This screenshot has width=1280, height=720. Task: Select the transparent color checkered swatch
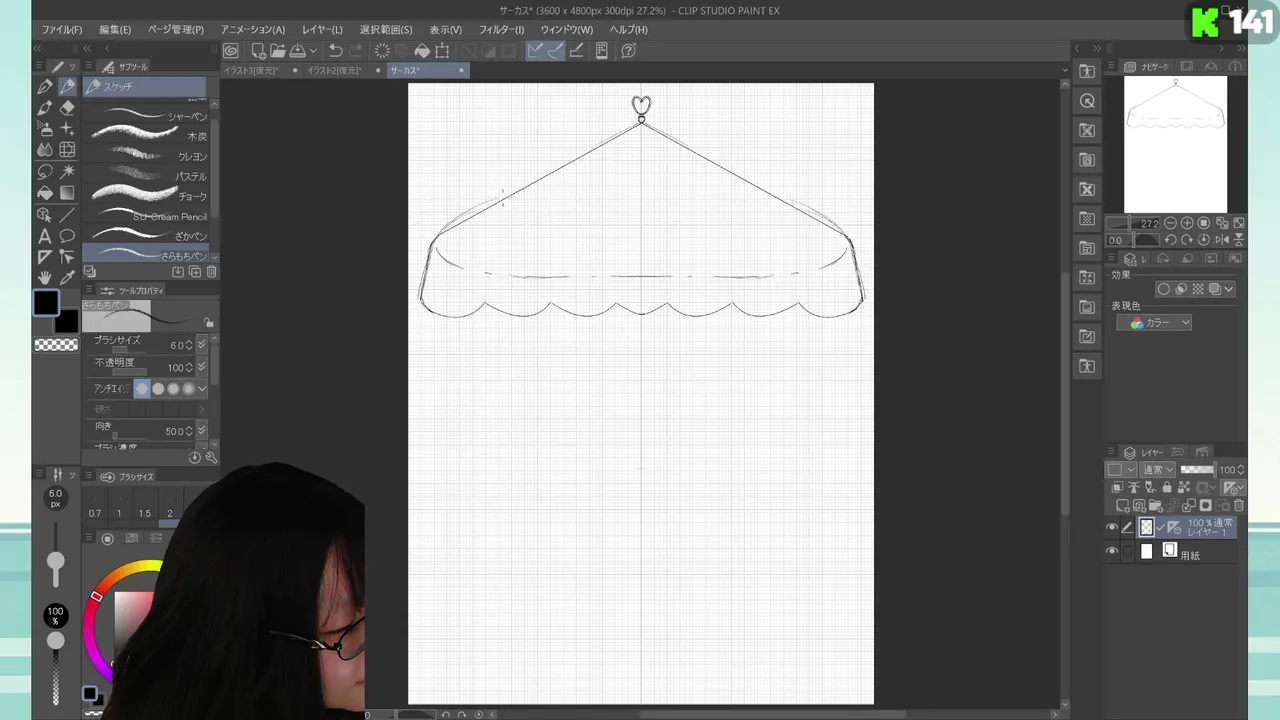[x=56, y=344]
